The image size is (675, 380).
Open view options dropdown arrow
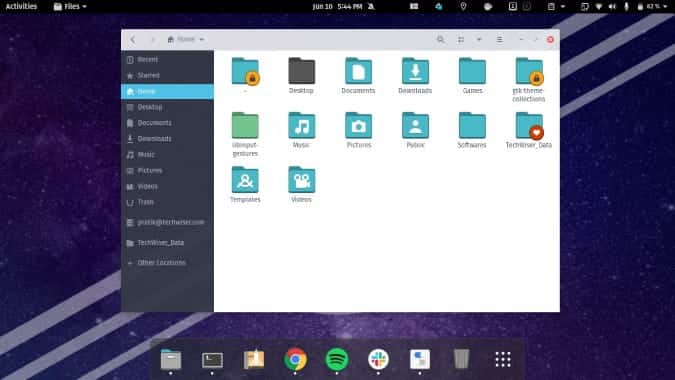click(x=479, y=40)
